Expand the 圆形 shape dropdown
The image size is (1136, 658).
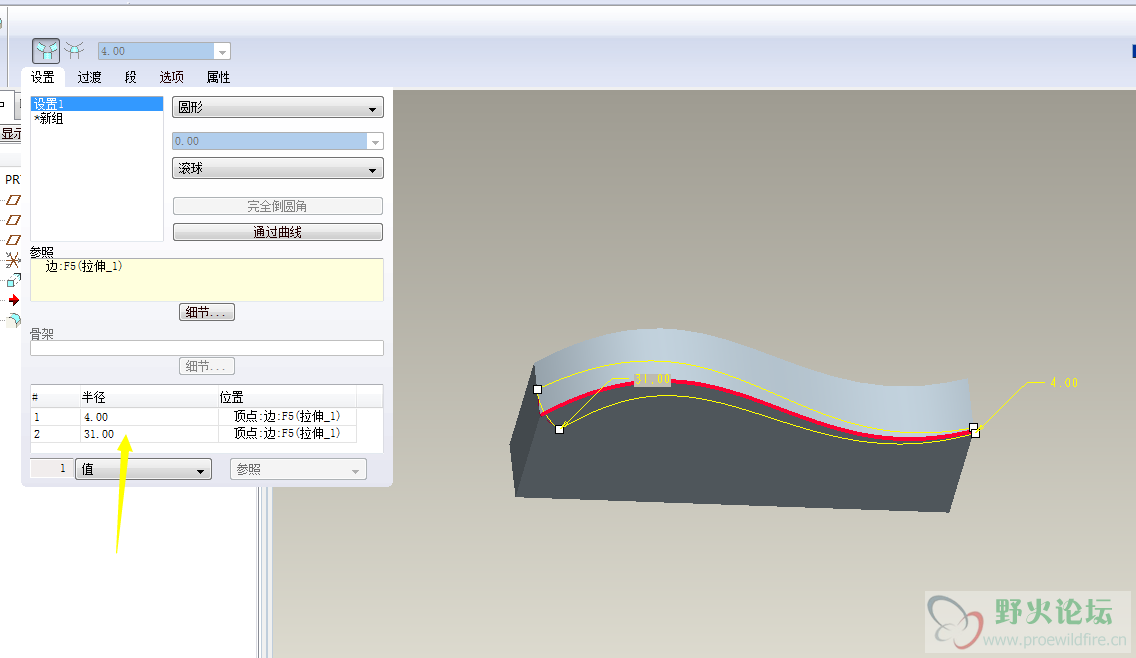(x=277, y=107)
